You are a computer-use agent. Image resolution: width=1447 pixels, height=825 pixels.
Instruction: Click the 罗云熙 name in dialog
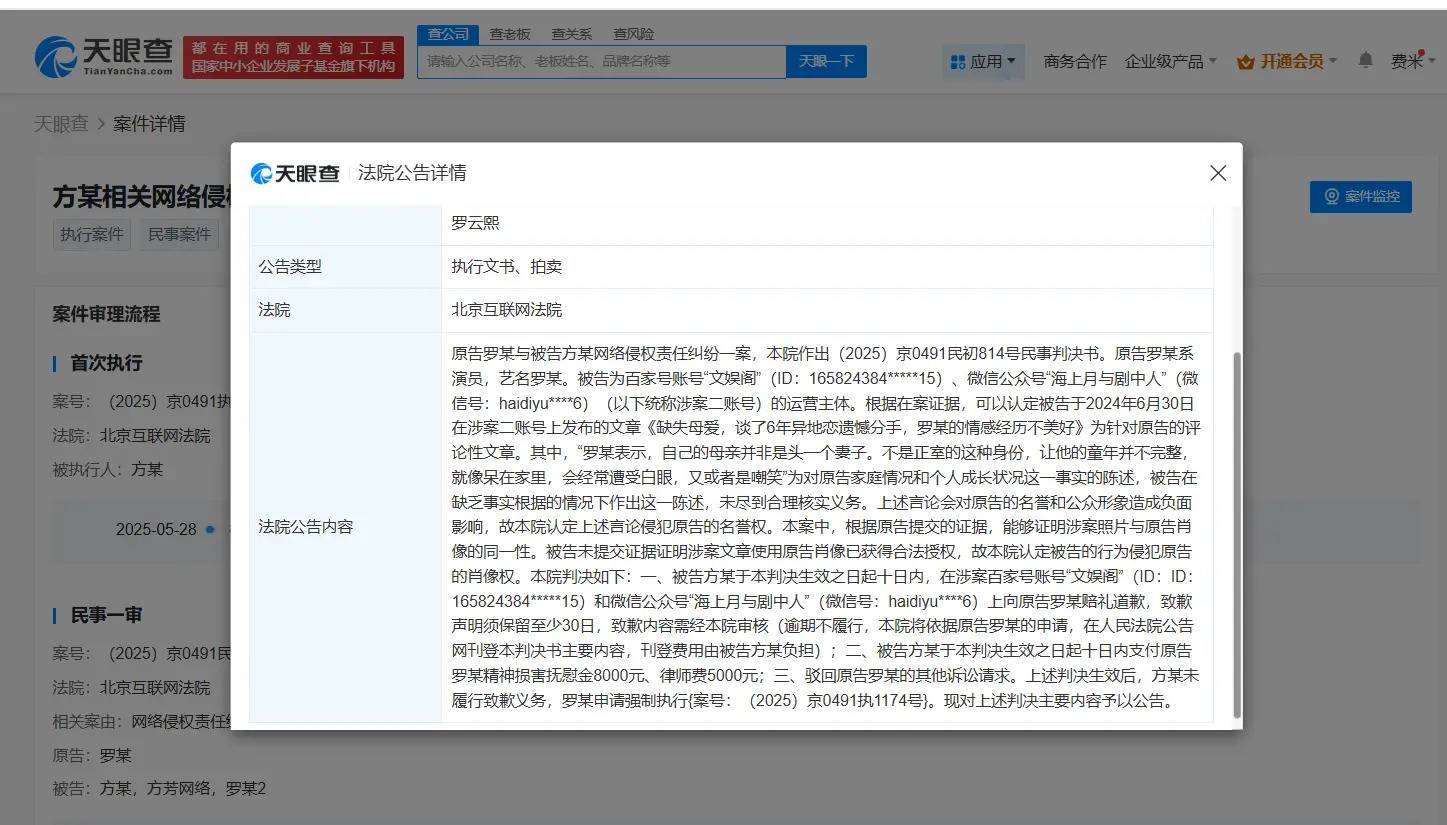(475, 223)
